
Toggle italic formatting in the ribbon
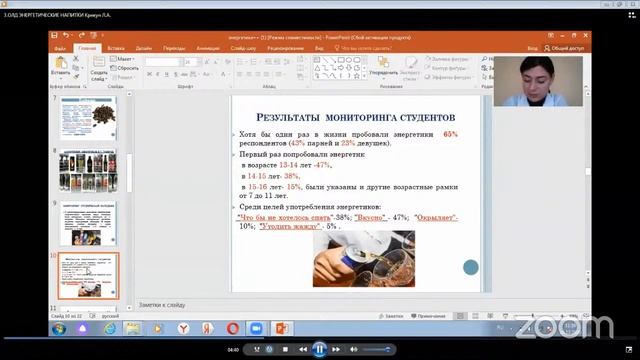pos(158,74)
